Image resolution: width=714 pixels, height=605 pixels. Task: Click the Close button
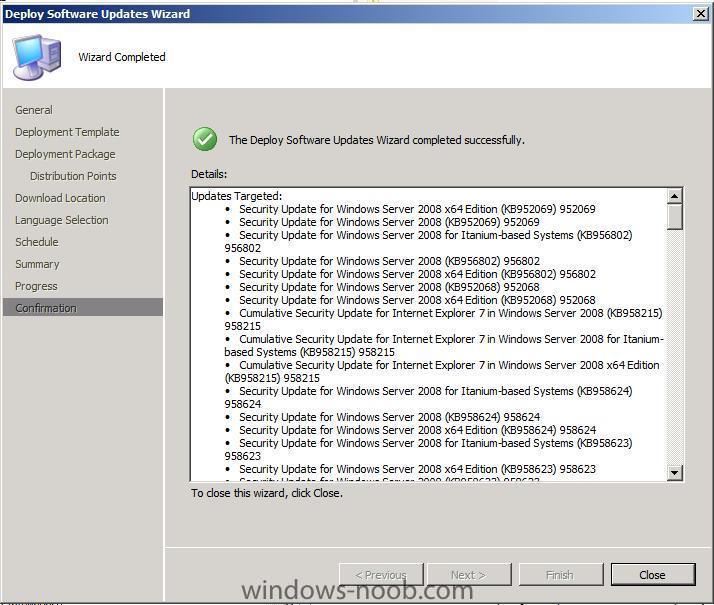coord(653,575)
